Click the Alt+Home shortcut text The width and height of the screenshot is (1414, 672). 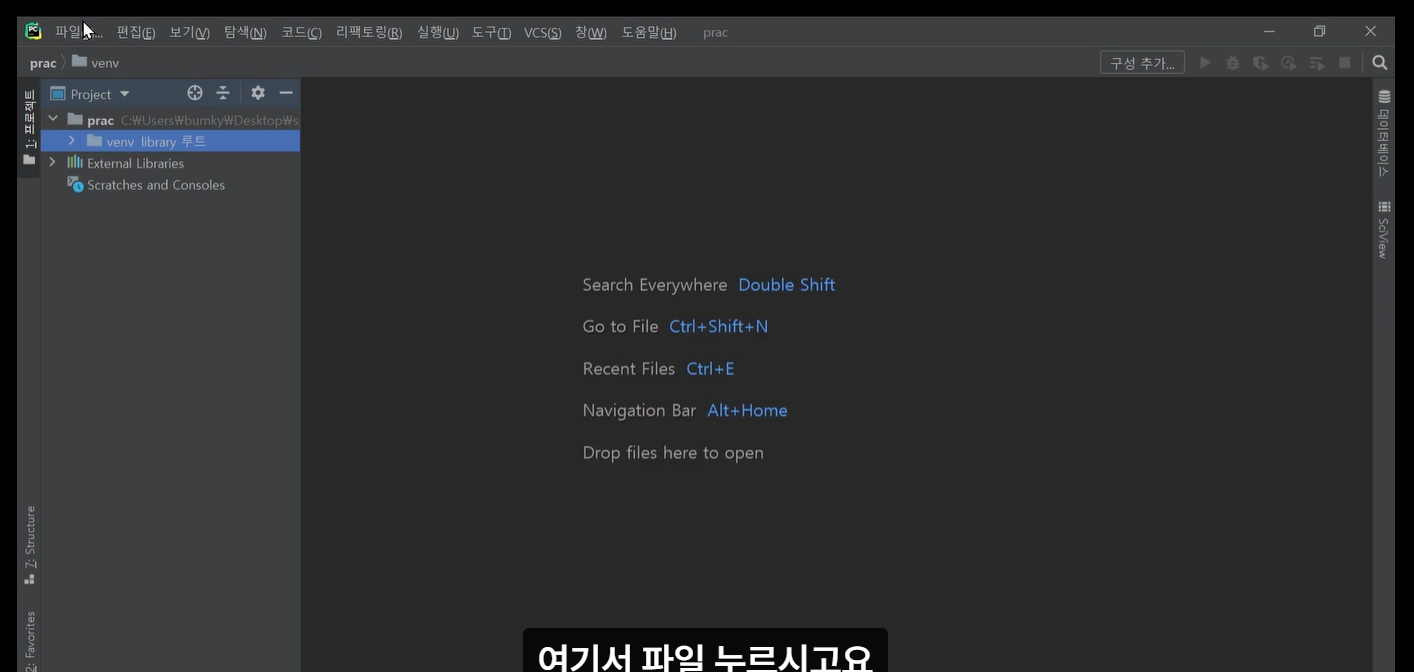tap(747, 411)
